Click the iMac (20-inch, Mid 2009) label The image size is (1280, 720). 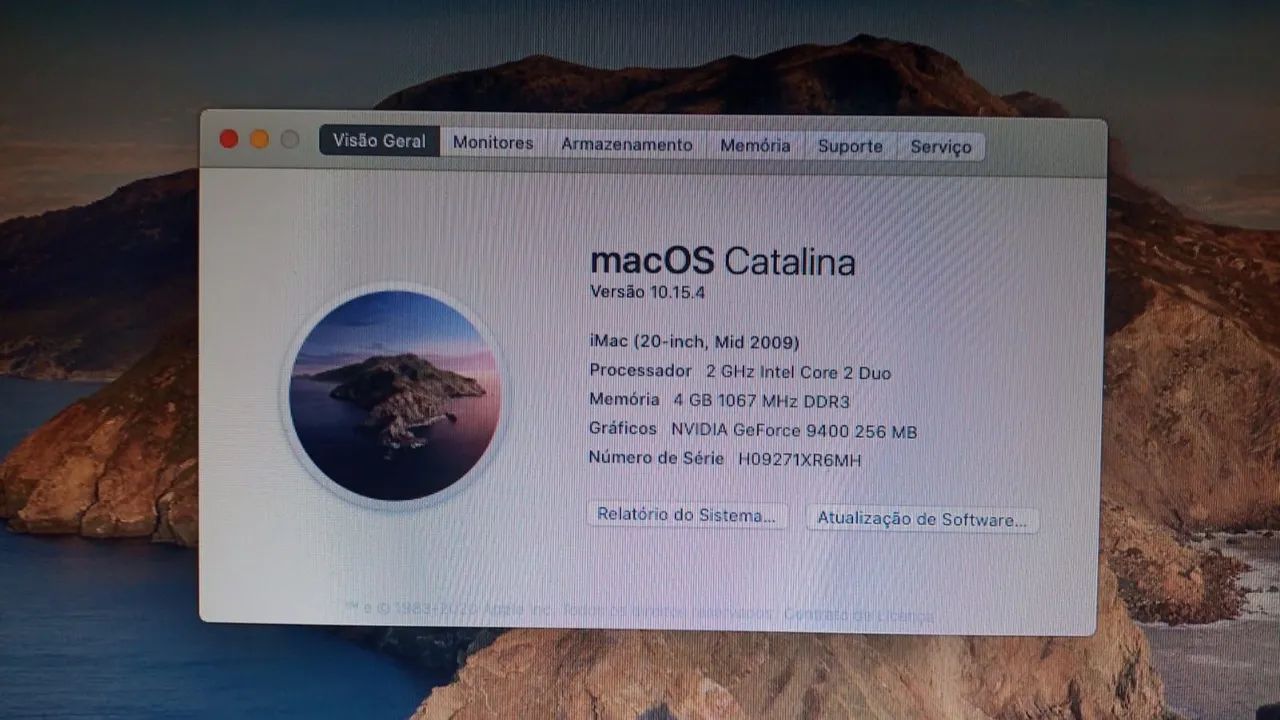(x=693, y=342)
